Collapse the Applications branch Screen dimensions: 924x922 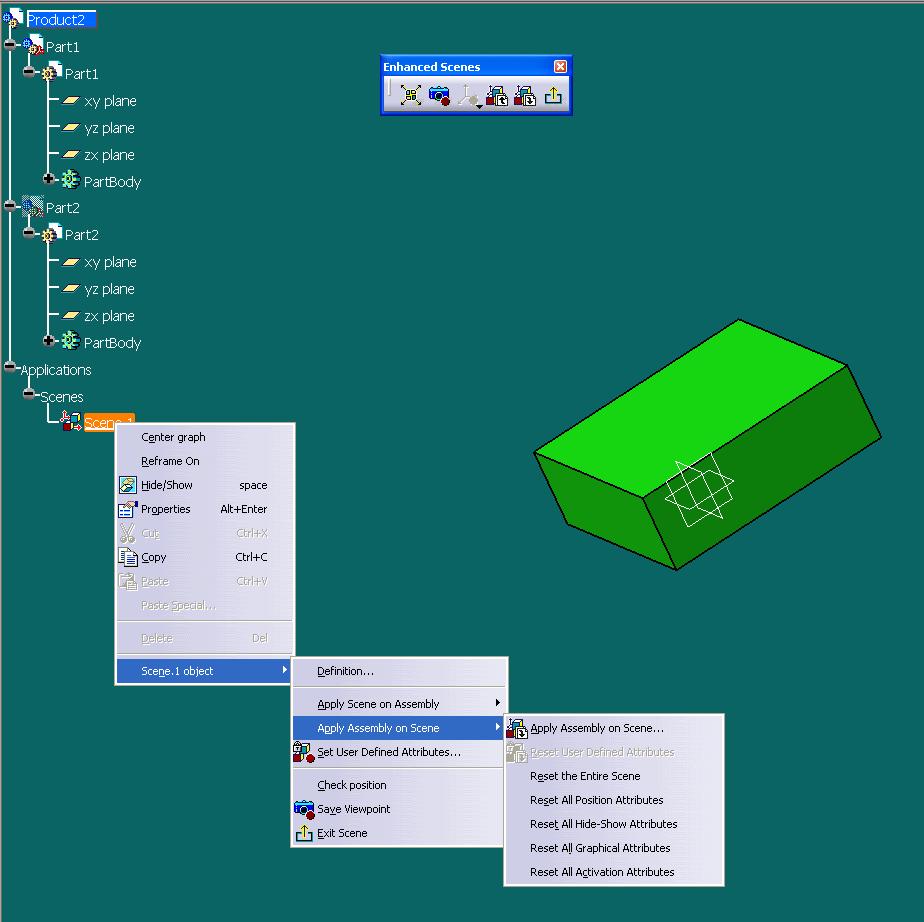[x=10, y=366]
